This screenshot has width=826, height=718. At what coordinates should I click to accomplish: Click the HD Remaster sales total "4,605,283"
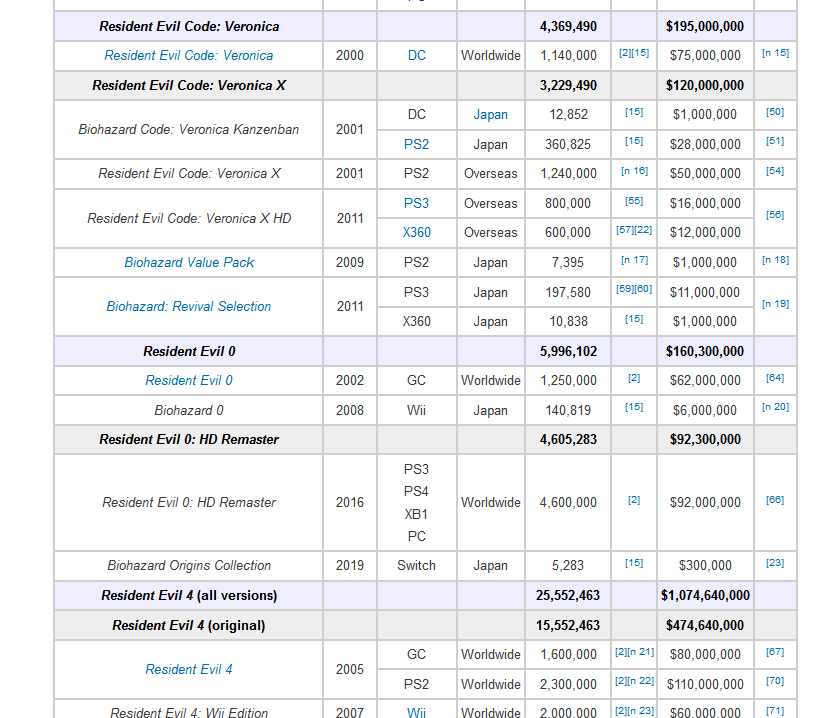coord(568,439)
